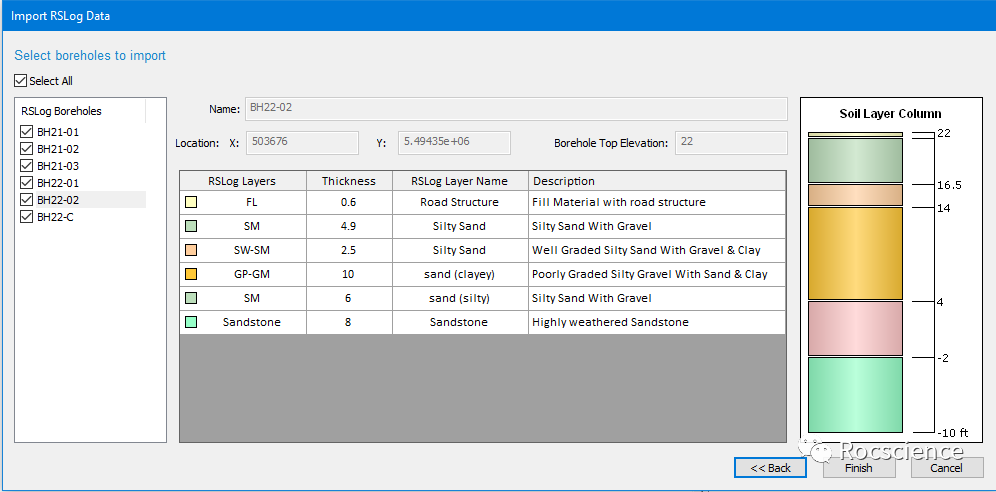Click the Borehole Top Elevation field
996x492 pixels.
click(x=730, y=143)
